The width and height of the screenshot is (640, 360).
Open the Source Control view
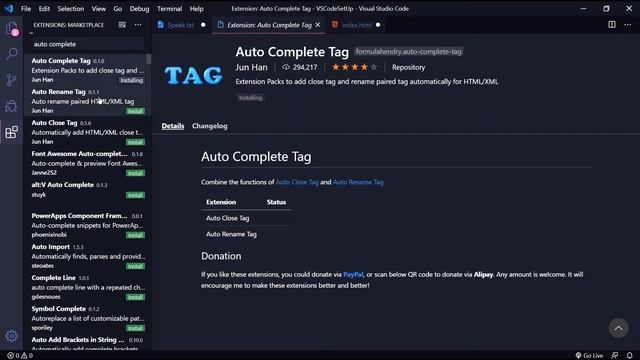[x=11, y=80]
